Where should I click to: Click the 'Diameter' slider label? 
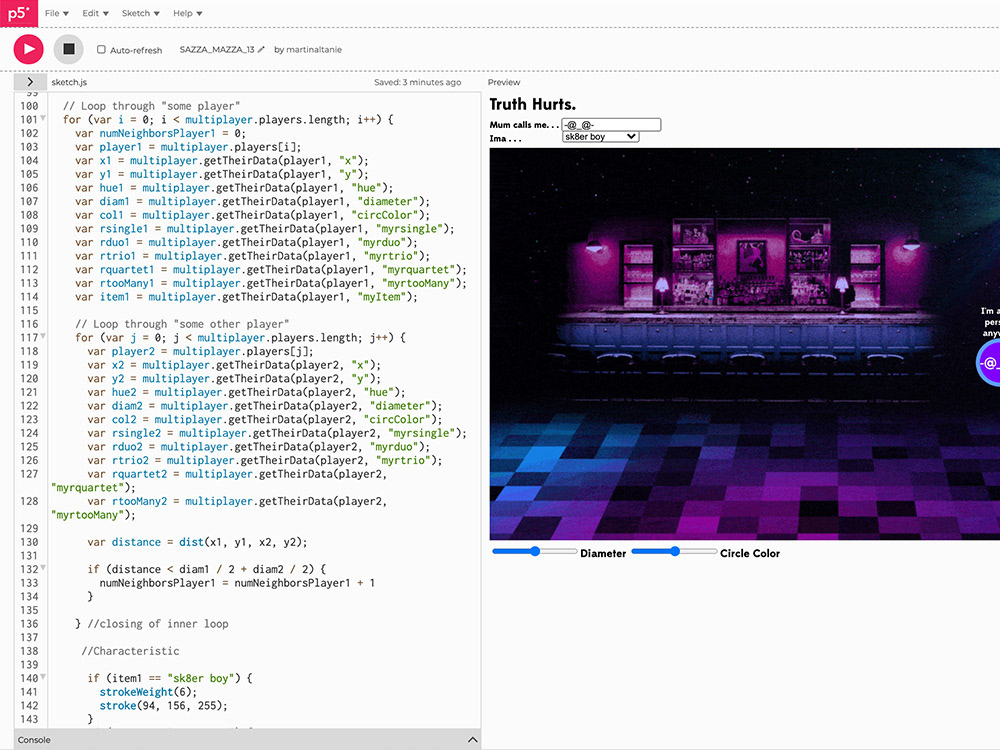click(603, 554)
